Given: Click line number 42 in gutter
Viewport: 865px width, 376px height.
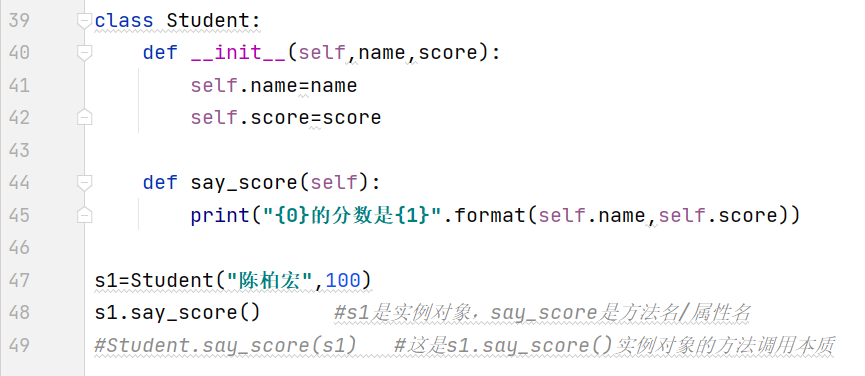Looking at the screenshot, I should pos(20,117).
